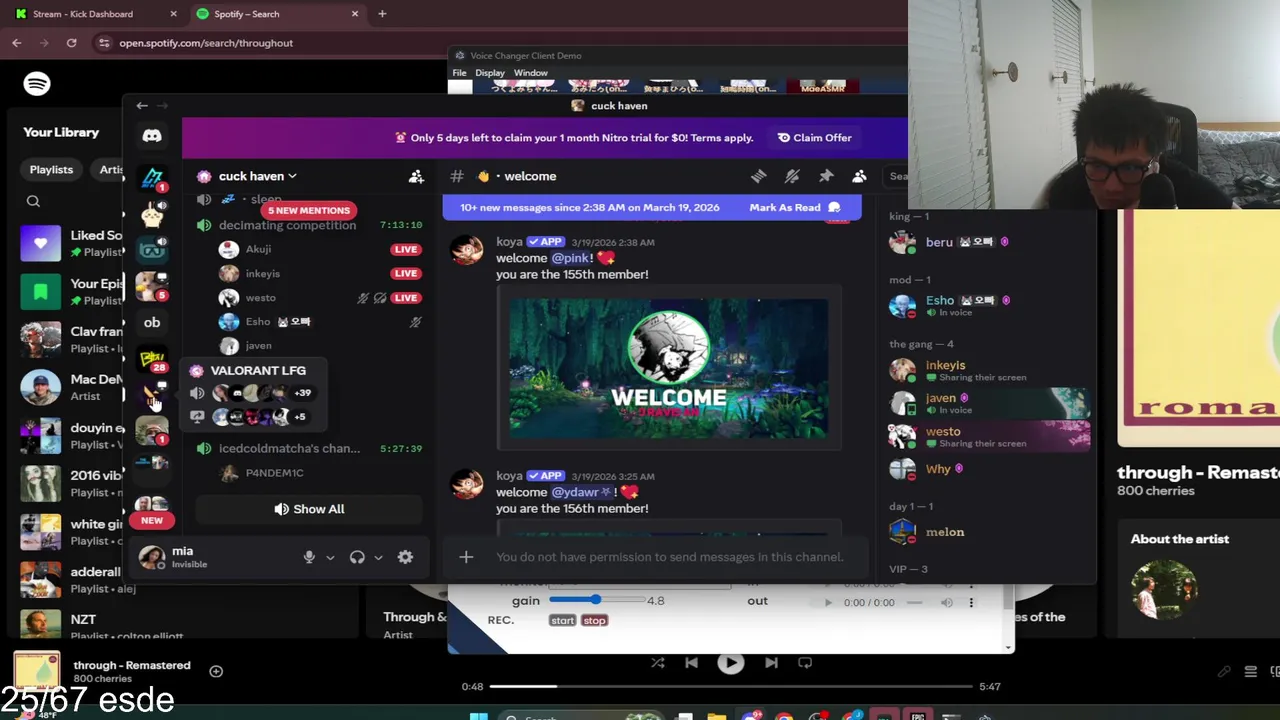Open Spotify queue icon in bottom right
This screenshot has width=1280, height=720.
pyautogui.click(x=1250, y=672)
